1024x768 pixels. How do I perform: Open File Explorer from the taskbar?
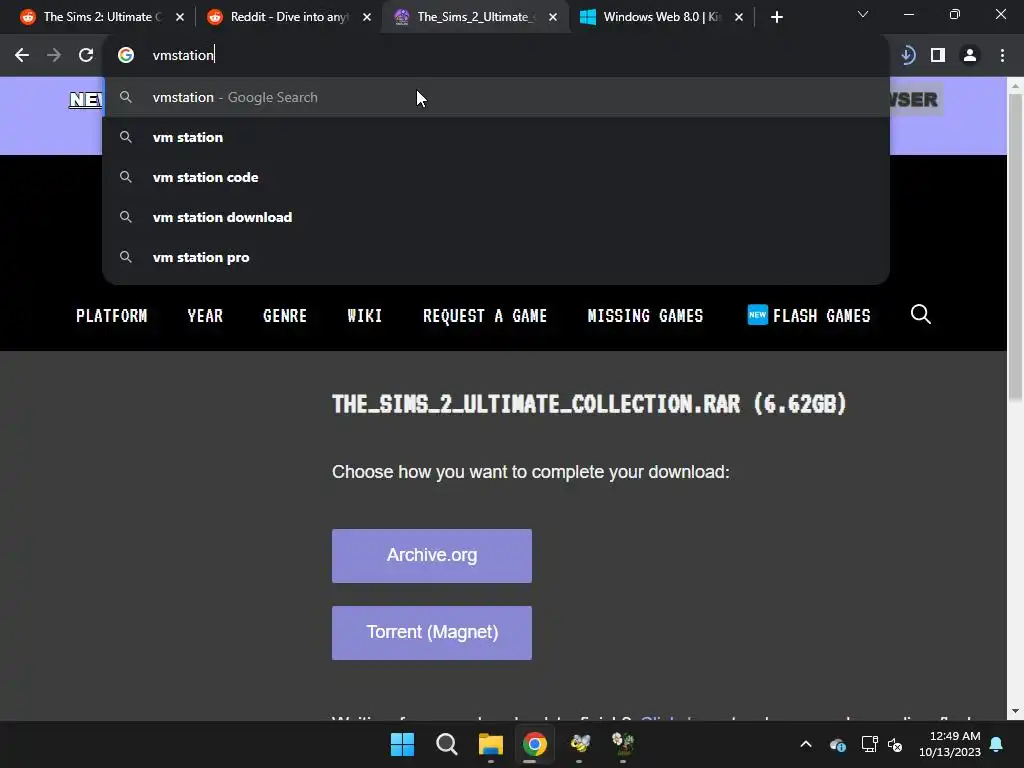point(490,744)
